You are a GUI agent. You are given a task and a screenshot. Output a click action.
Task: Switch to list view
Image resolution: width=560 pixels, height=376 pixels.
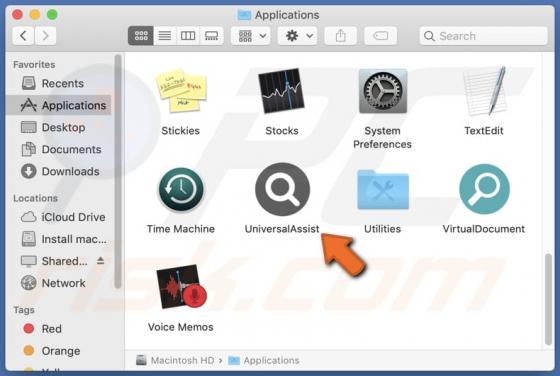coord(165,36)
